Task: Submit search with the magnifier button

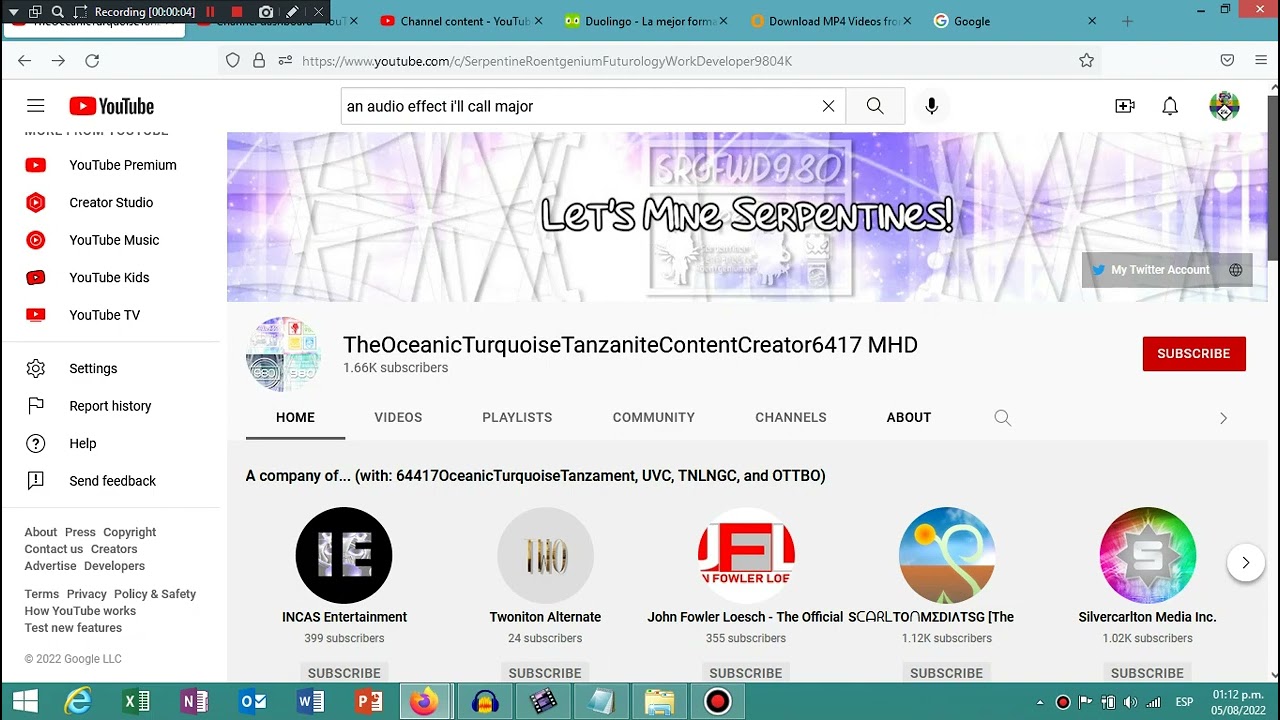Action: tap(875, 106)
